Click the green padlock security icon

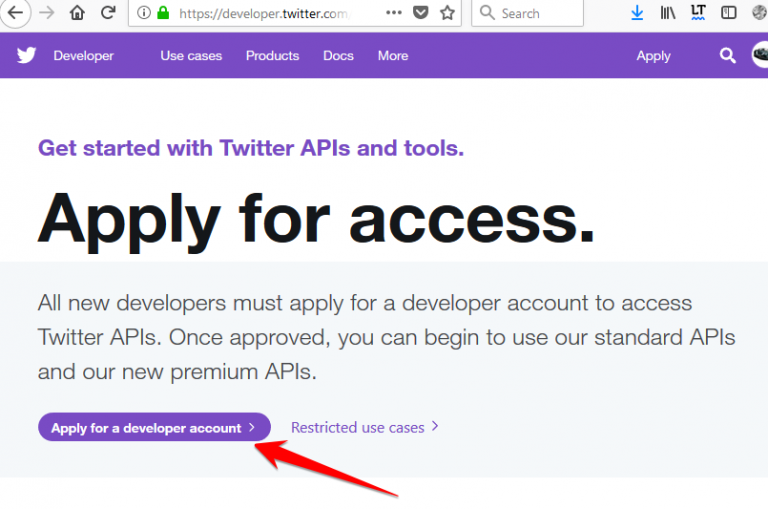(x=163, y=13)
